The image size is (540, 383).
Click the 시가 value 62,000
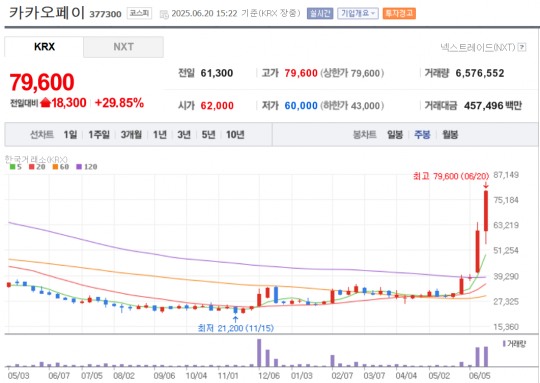point(217,105)
